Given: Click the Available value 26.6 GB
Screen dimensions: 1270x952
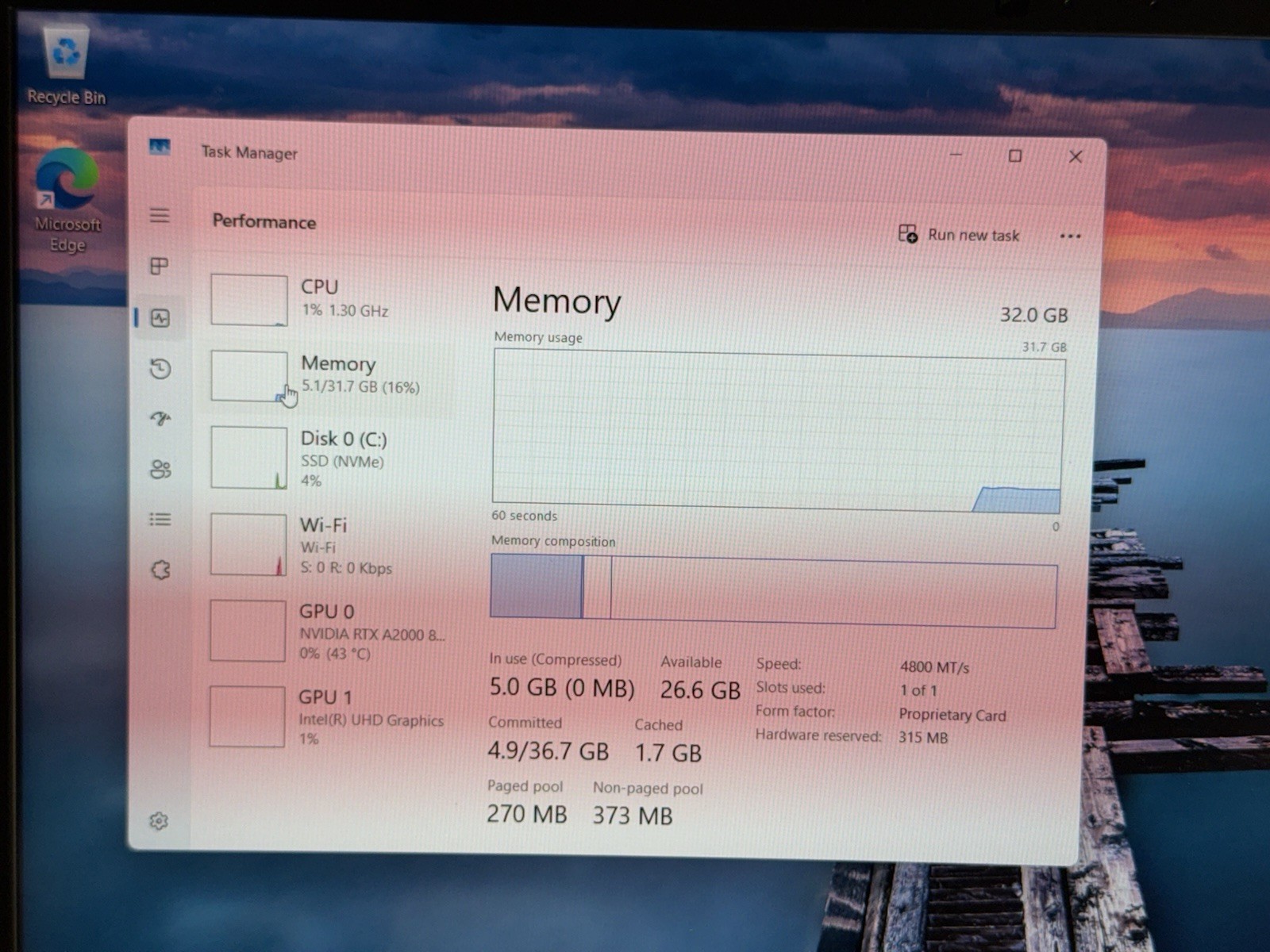Looking at the screenshot, I should 700,689.
